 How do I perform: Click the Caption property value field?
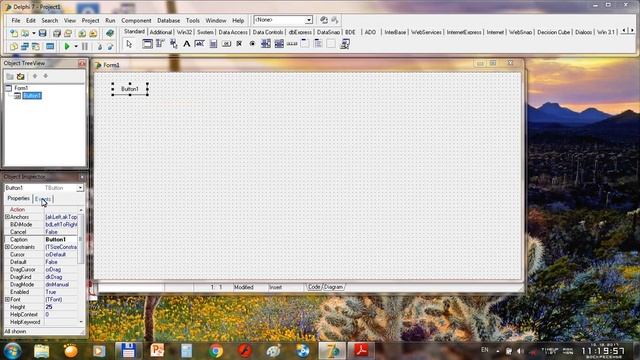click(61, 240)
